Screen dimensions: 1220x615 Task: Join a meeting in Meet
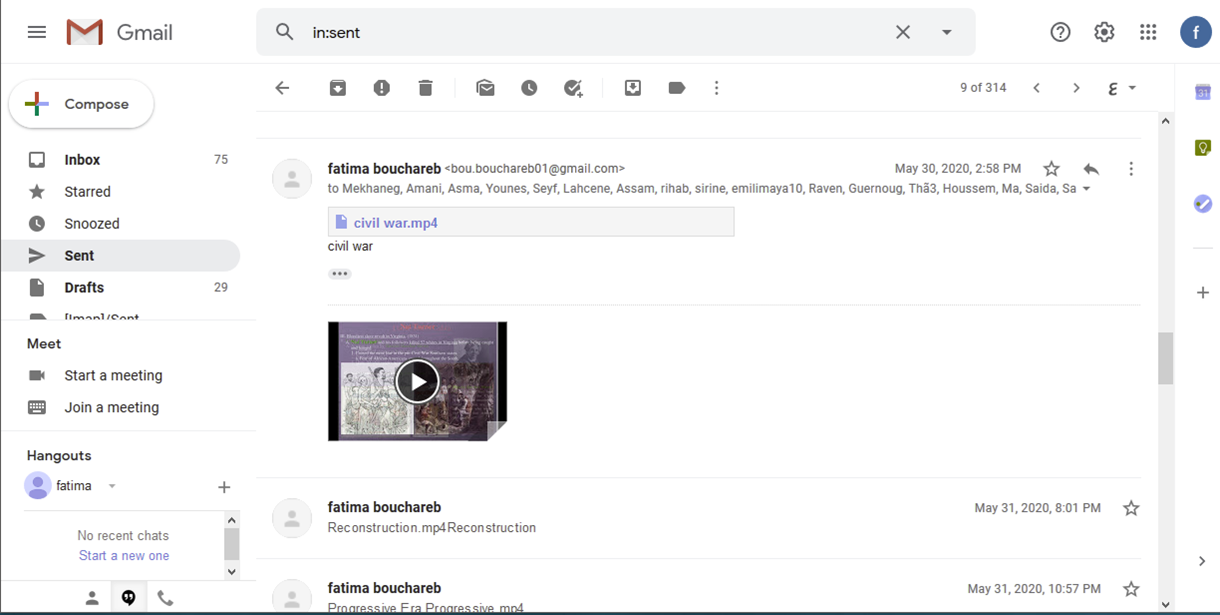[111, 408]
